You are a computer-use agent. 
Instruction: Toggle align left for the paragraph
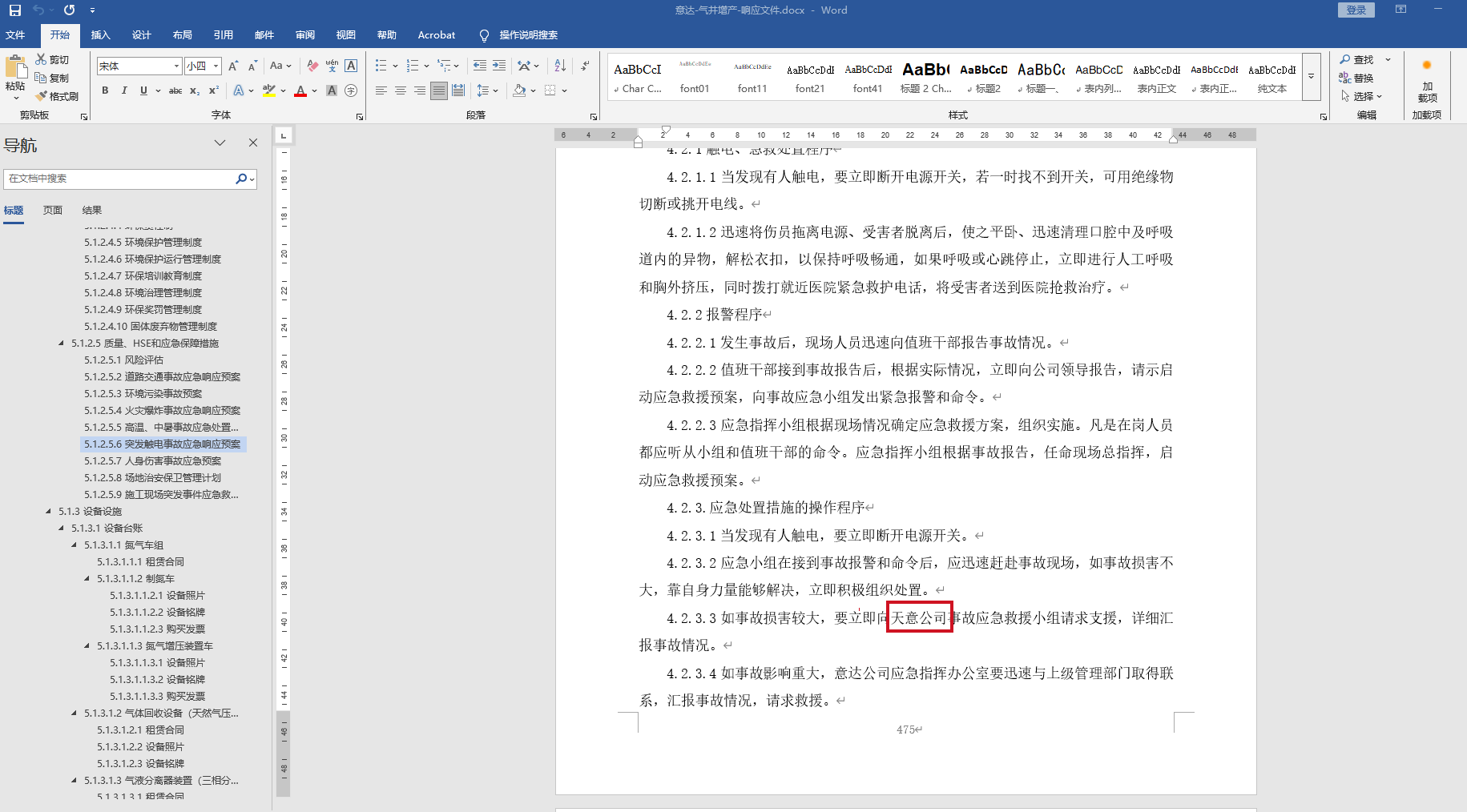tap(381, 90)
